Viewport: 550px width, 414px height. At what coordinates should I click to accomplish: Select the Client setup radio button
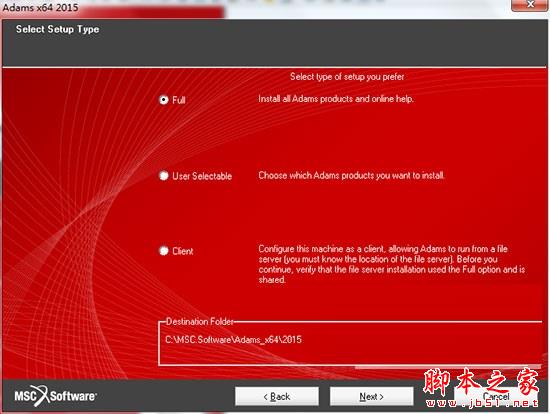163,251
